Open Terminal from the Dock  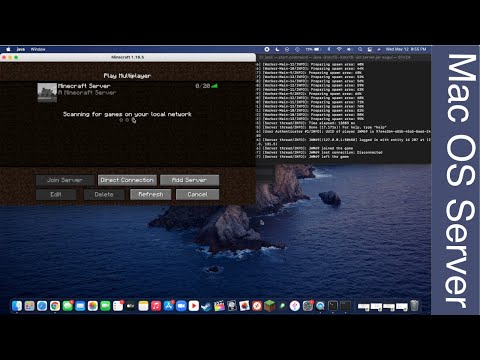(333, 306)
